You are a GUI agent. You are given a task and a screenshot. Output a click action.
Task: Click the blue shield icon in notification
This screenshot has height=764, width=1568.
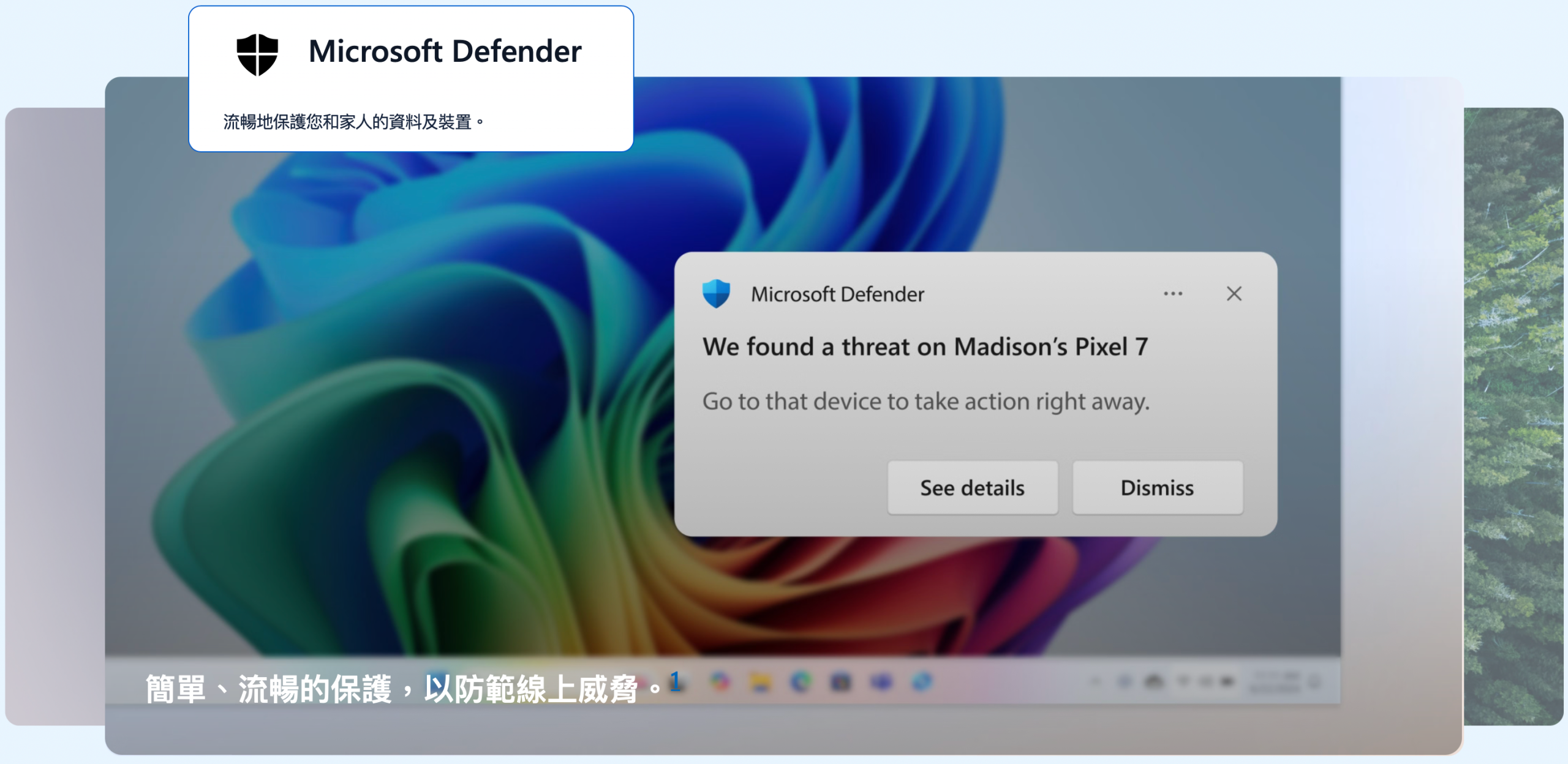point(716,294)
